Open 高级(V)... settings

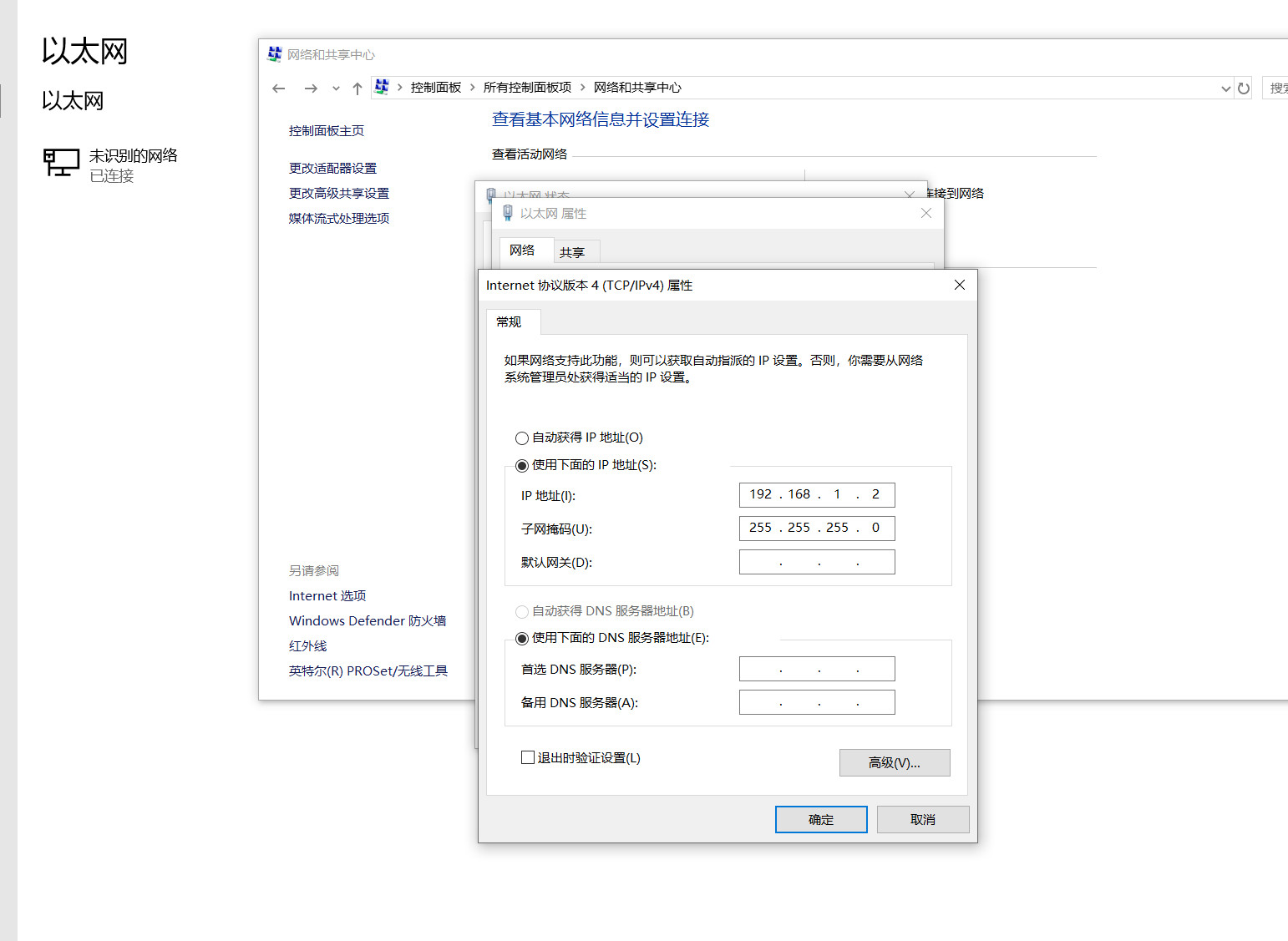tap(895, 763)
